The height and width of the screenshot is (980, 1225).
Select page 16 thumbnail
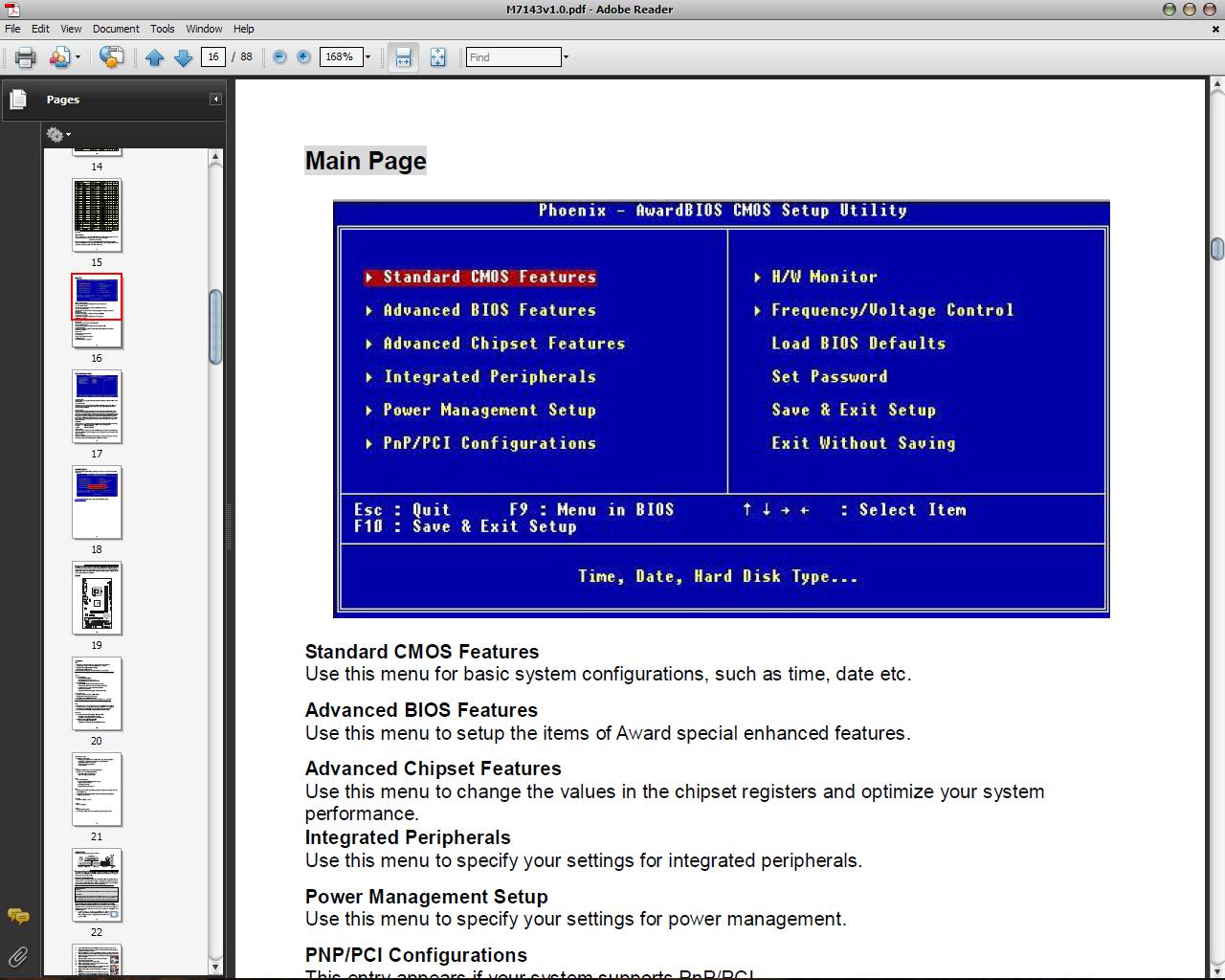97,311
